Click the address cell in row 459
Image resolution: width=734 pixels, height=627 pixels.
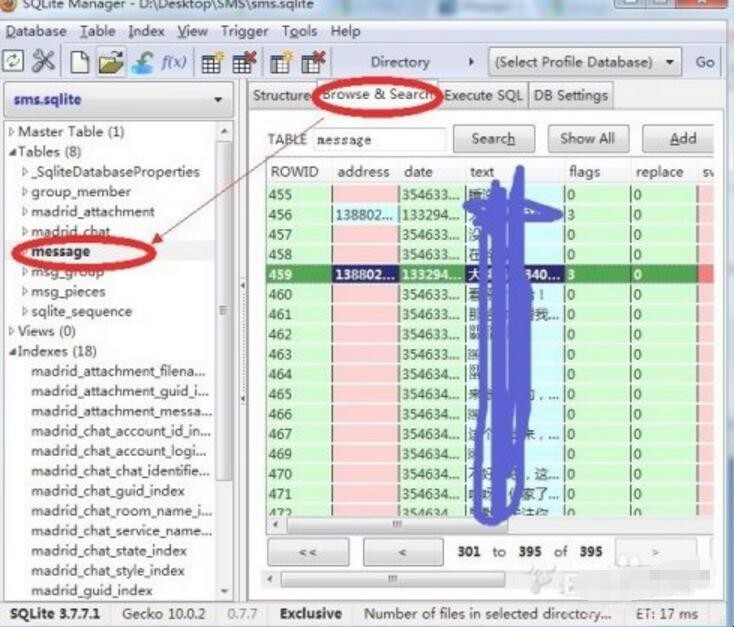click(x=366, y=274)
